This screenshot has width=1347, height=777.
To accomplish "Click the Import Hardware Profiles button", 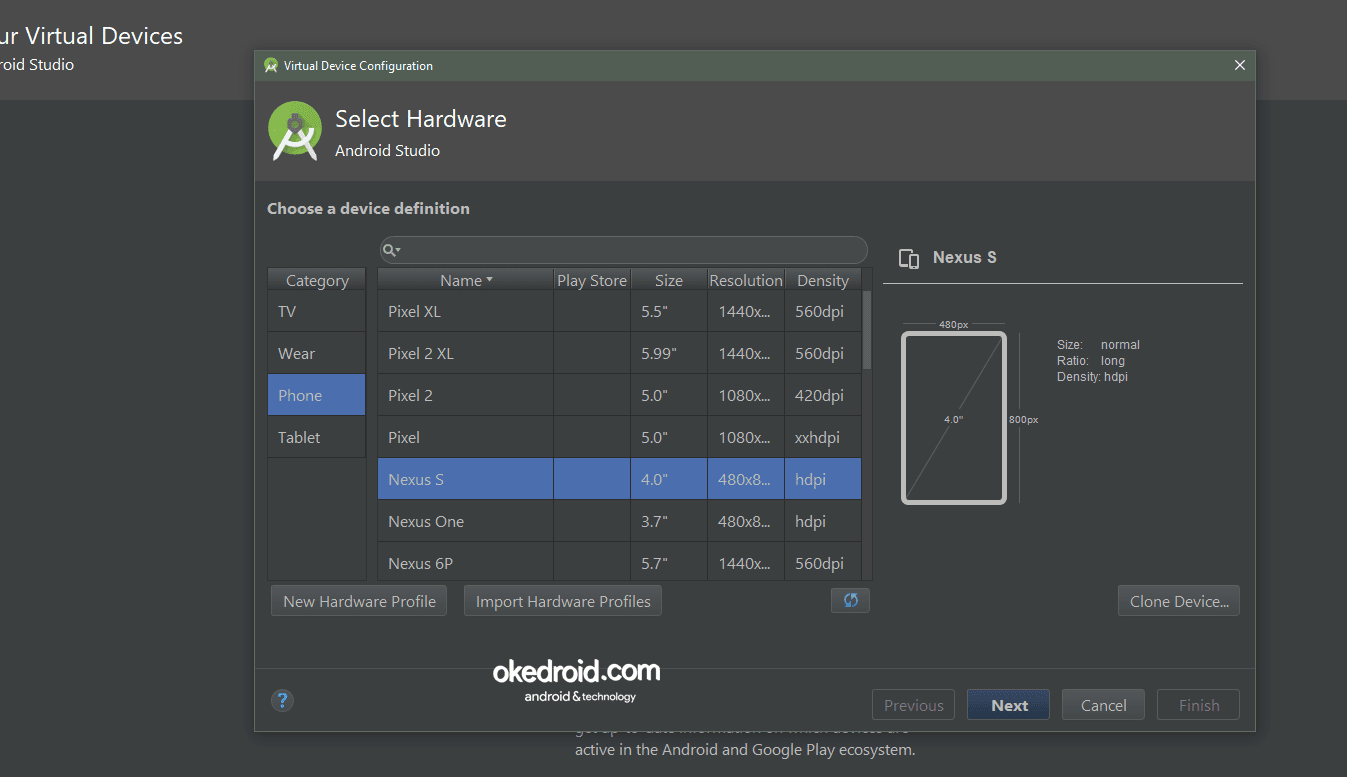I will point(563,601).
